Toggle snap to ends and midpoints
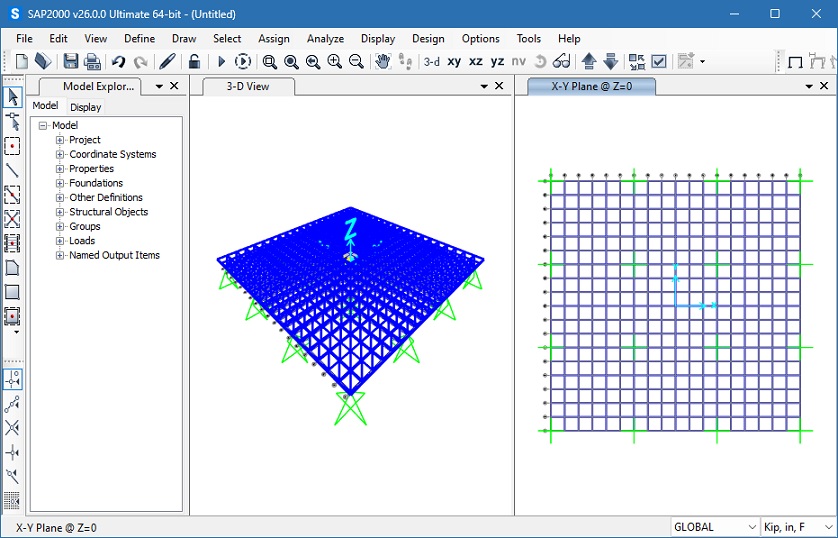The width and height of the screenshot is (838, 538). coord(12,404)
